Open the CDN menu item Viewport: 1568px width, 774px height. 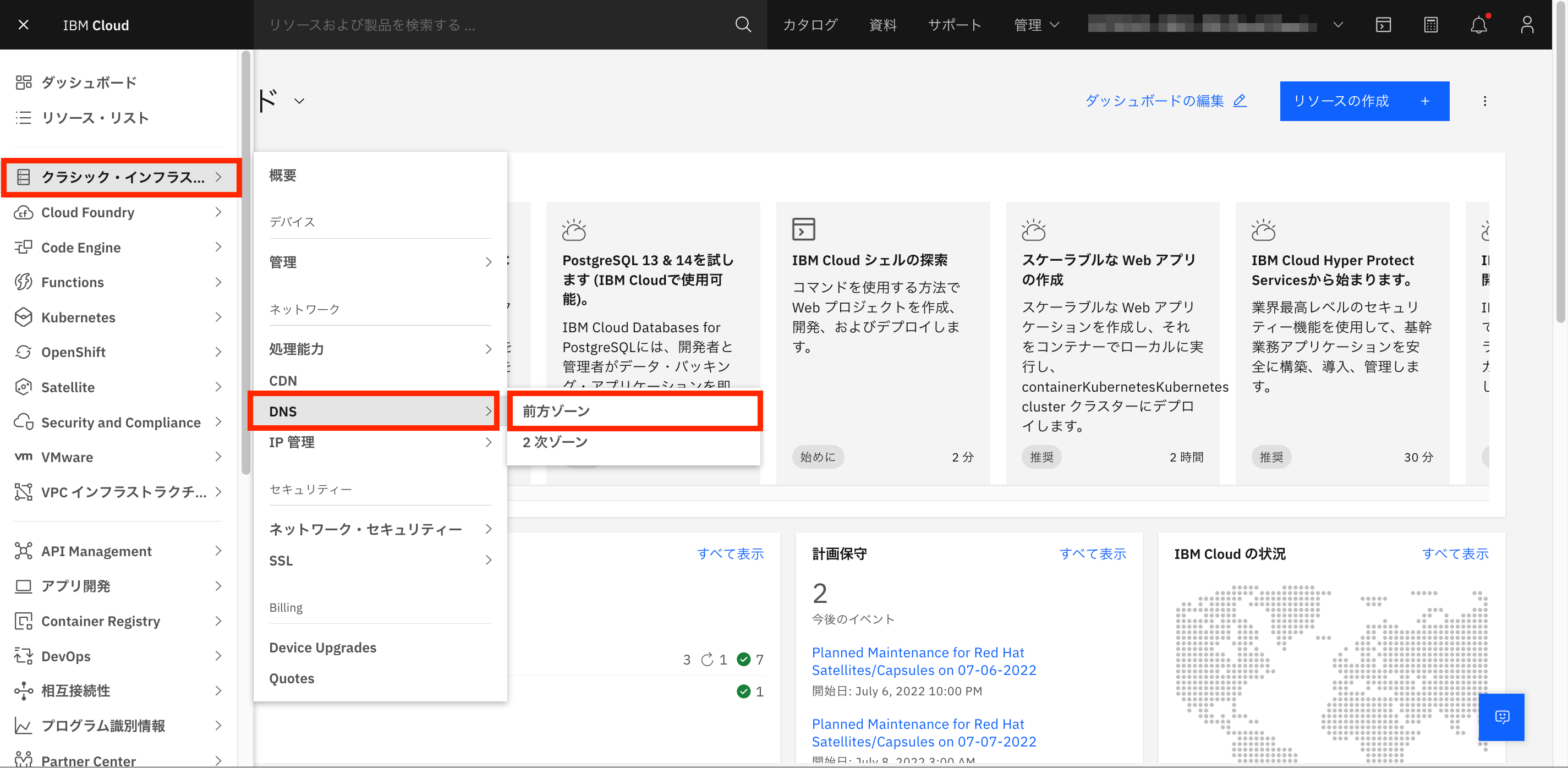[x=283, y=380]
